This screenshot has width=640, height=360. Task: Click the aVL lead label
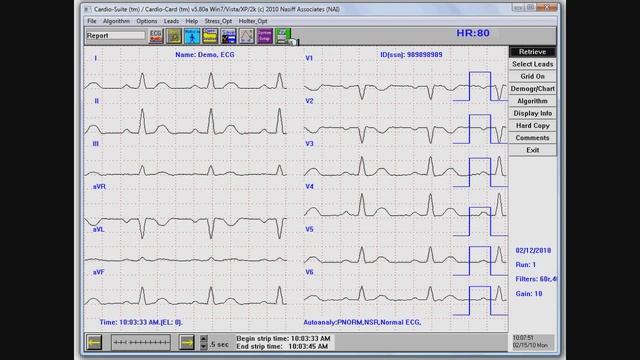(98, 229)
